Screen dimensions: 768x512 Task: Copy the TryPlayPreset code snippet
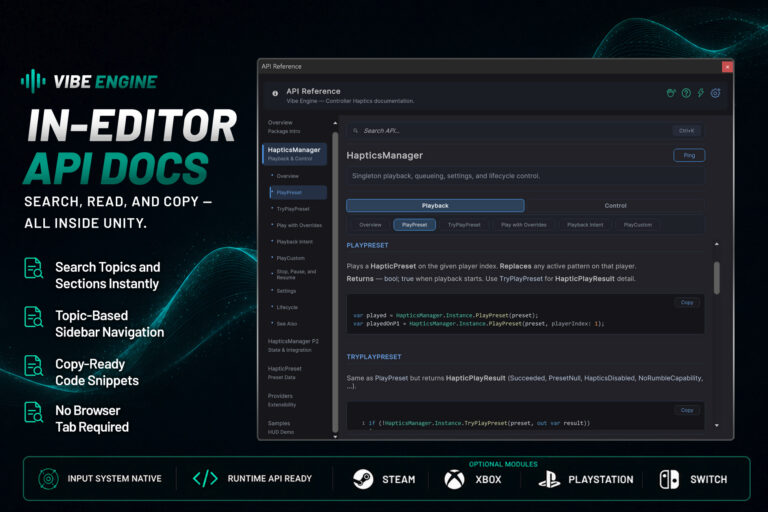(687, 410)
